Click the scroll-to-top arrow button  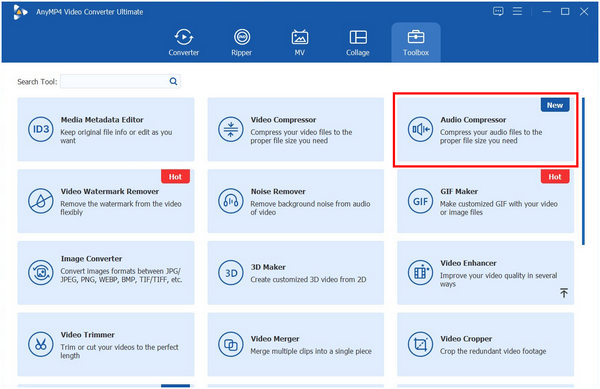(564, 293)
